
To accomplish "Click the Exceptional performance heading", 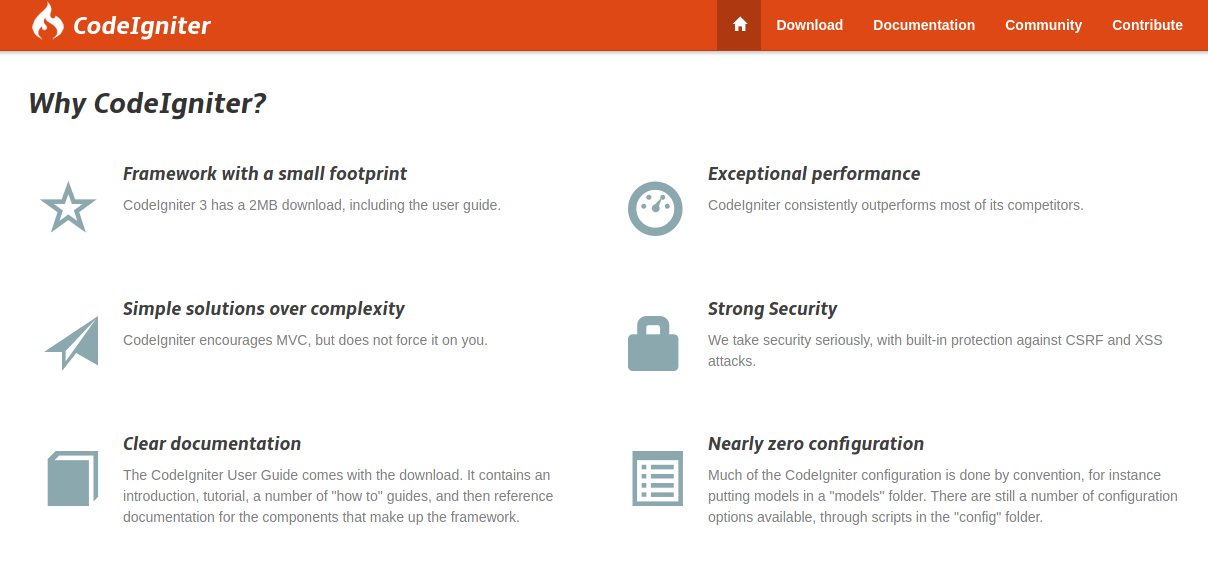I will [814, 174].
